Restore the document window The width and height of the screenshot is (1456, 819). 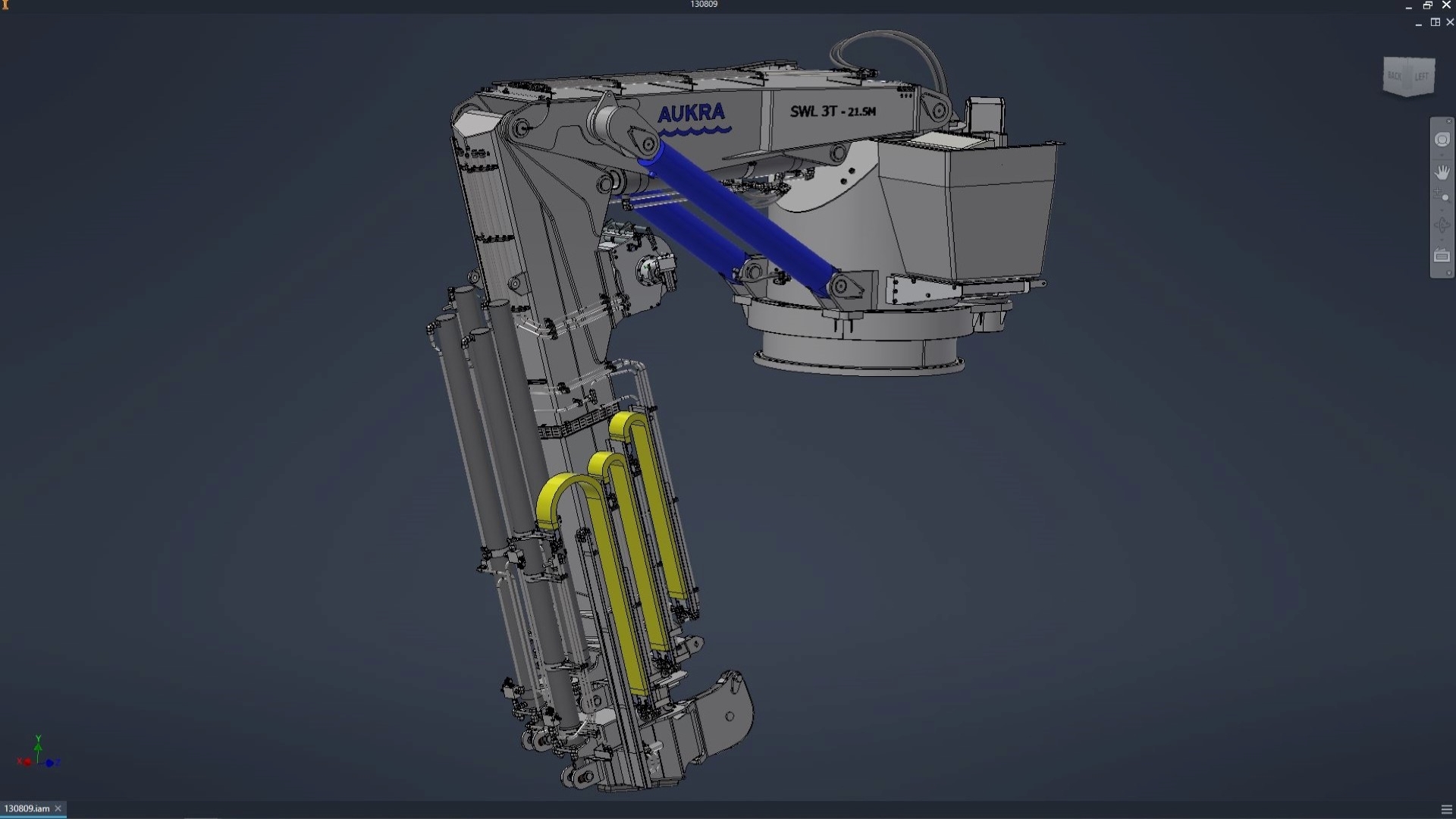pyautogui.click(x=1435, y=23)
